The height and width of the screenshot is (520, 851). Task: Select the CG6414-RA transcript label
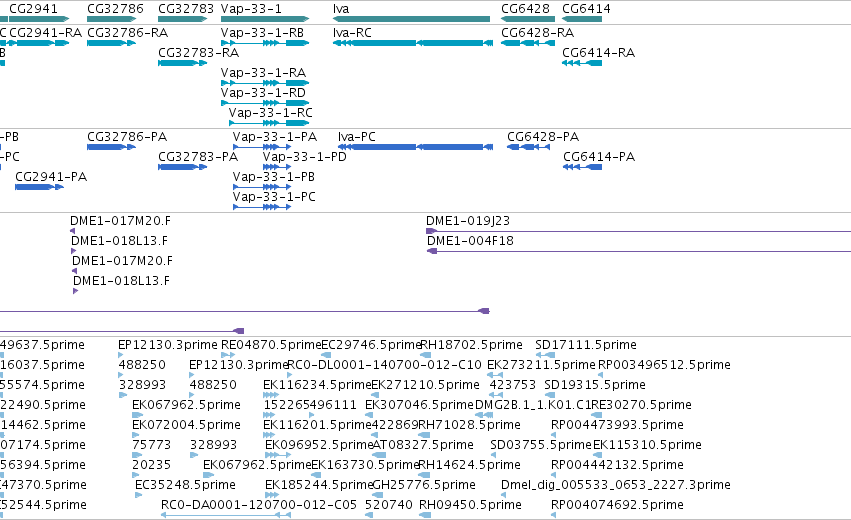click(598, 53)
